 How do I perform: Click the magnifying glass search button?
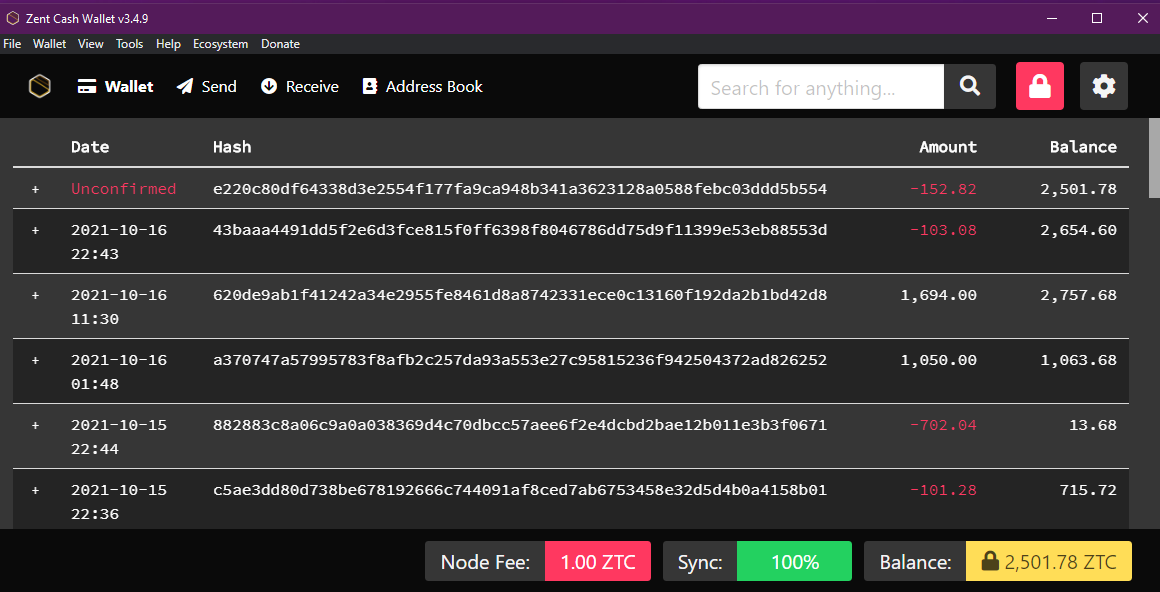(970, 87)
